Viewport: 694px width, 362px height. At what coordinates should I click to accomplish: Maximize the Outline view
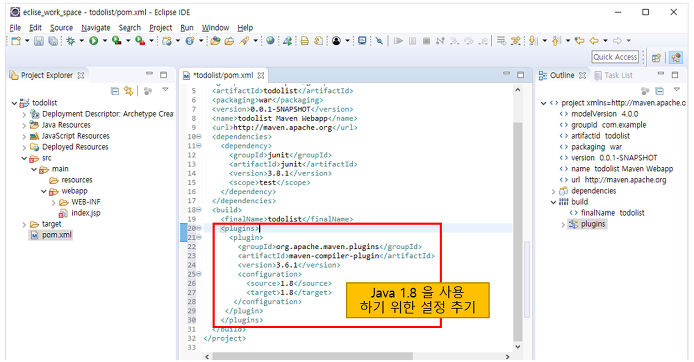point(675,74)
